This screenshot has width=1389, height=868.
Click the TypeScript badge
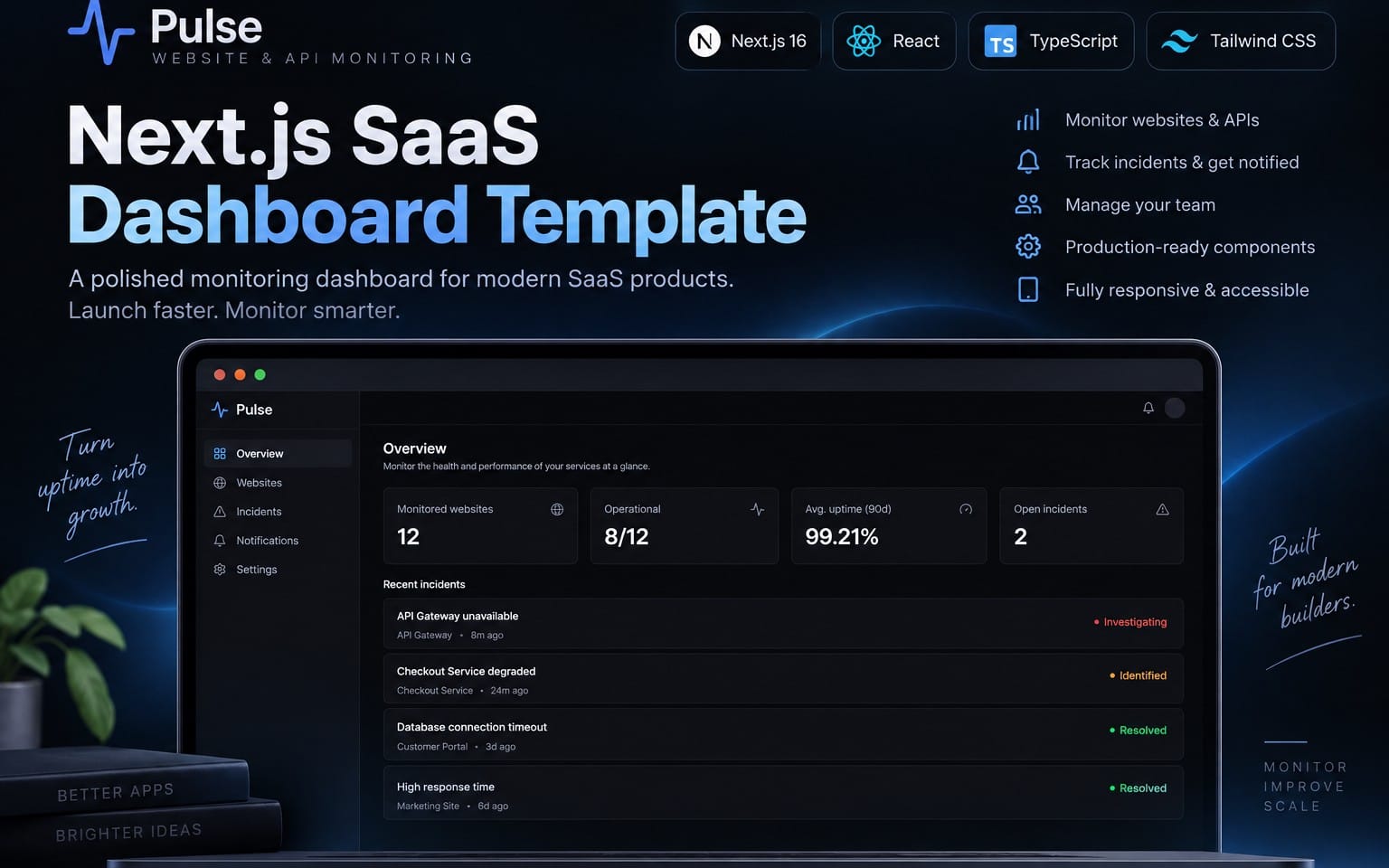(x=1051, y=41)
